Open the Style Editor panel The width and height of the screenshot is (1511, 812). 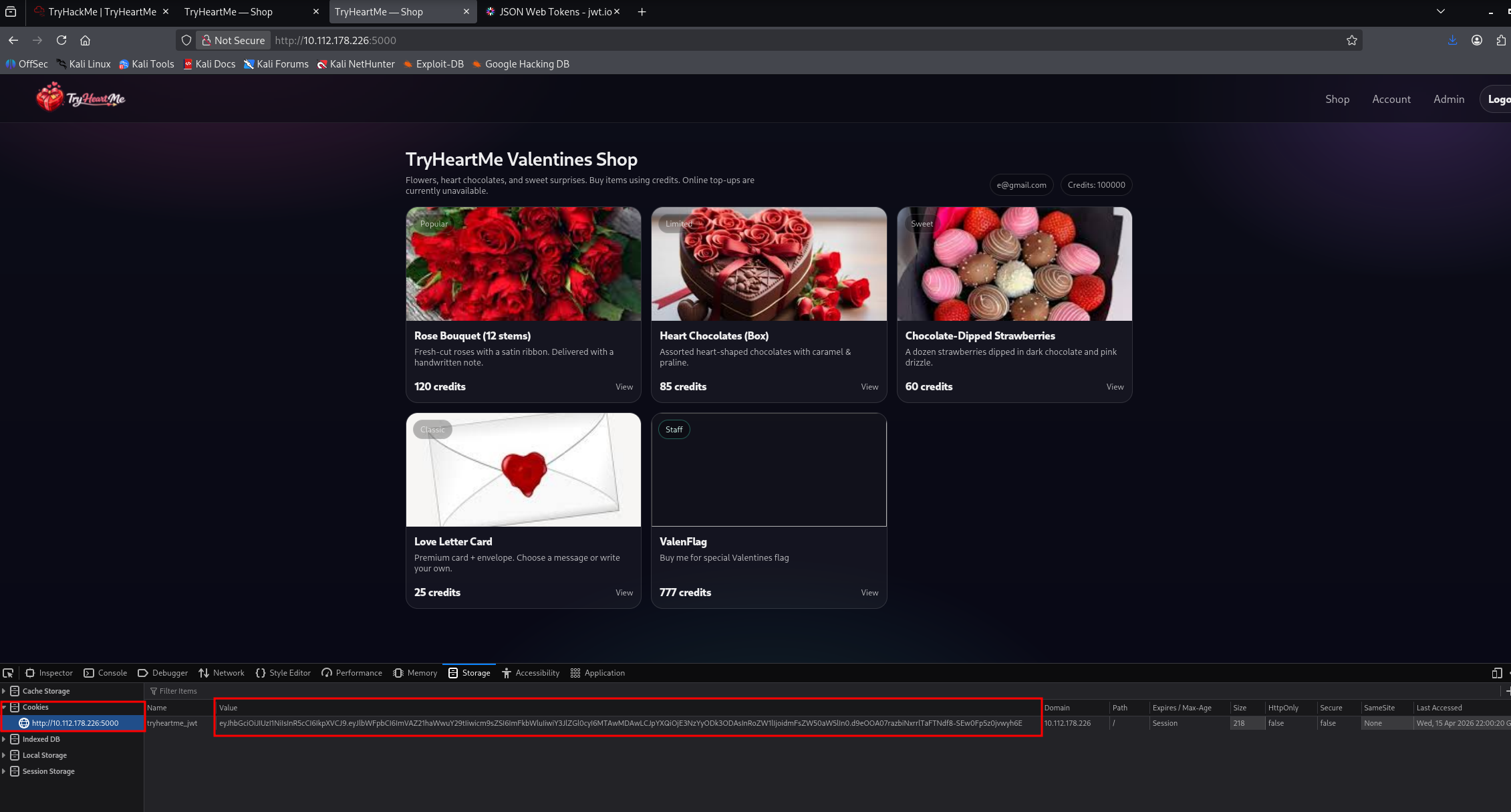(283, 673)
